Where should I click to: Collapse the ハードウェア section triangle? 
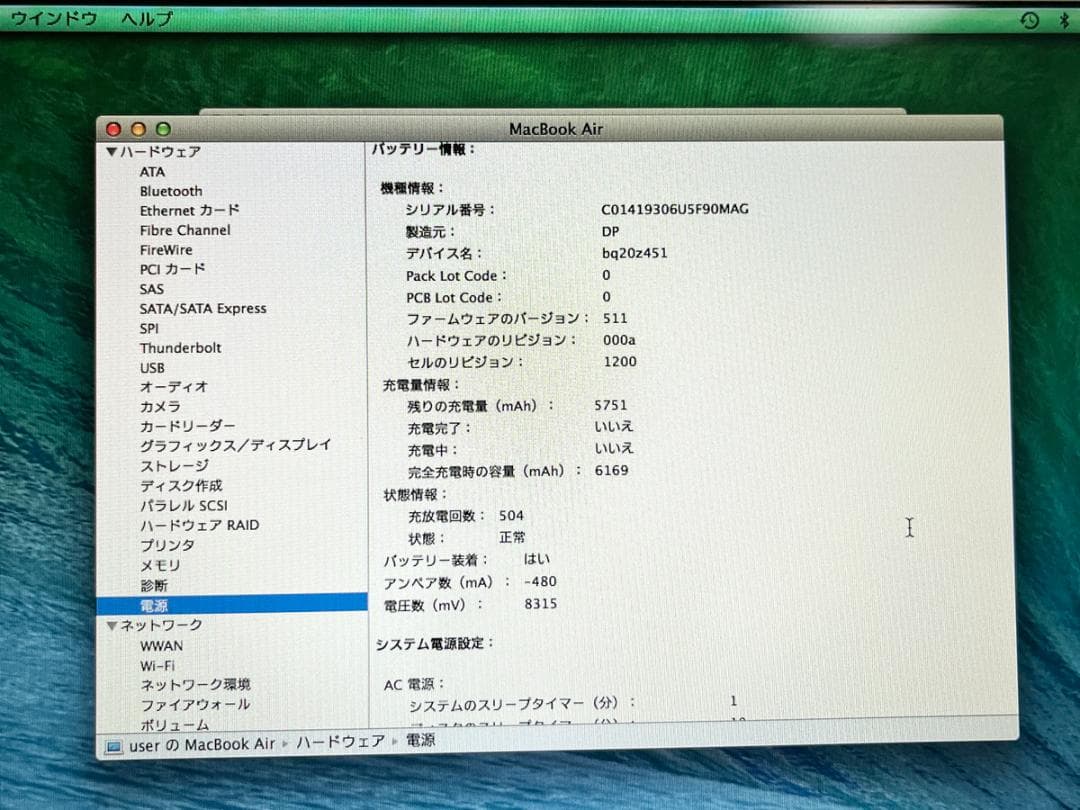pyautogui.click(x=112, y=151)
